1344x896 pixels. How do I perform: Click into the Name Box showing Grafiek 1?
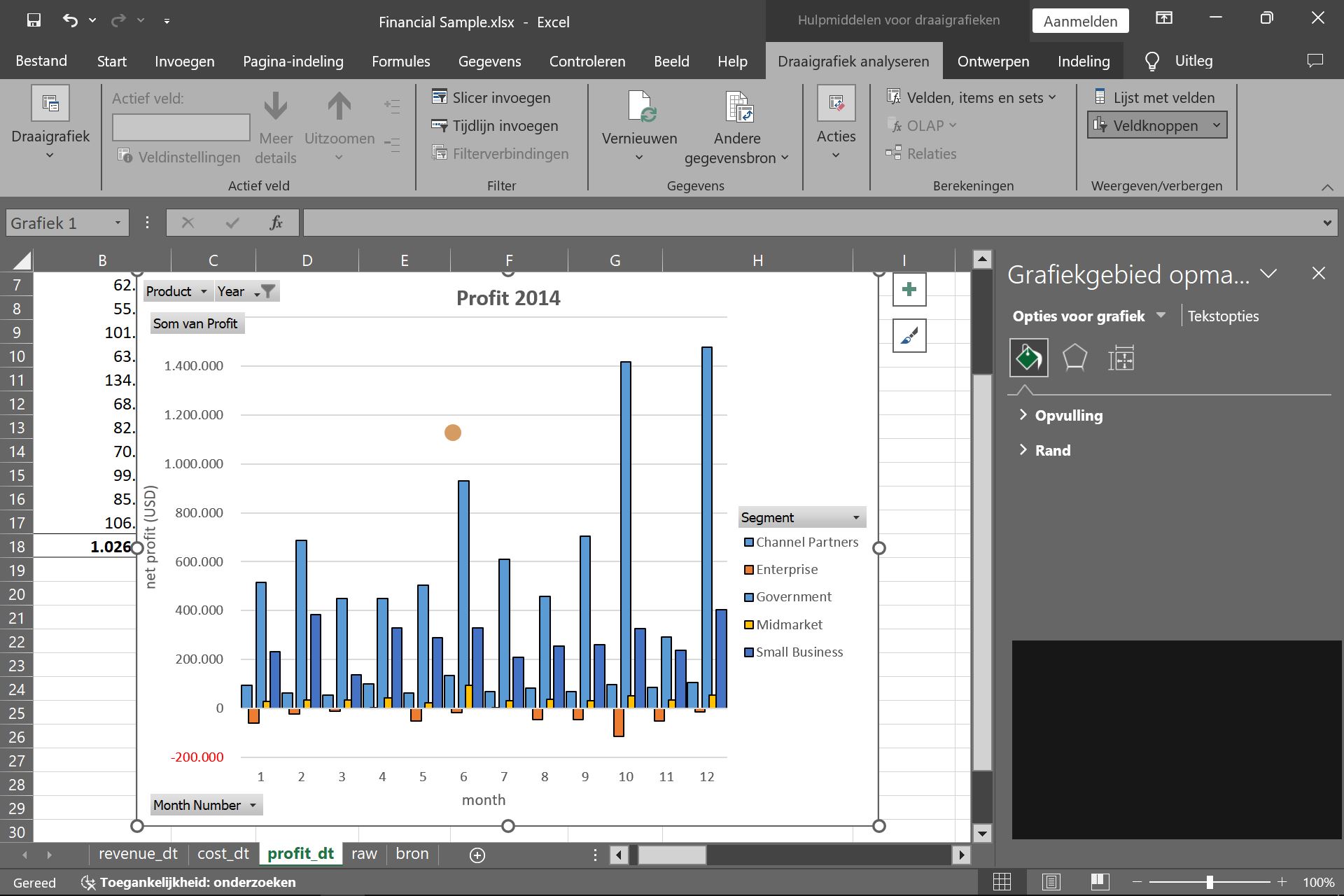coord(59,223)
